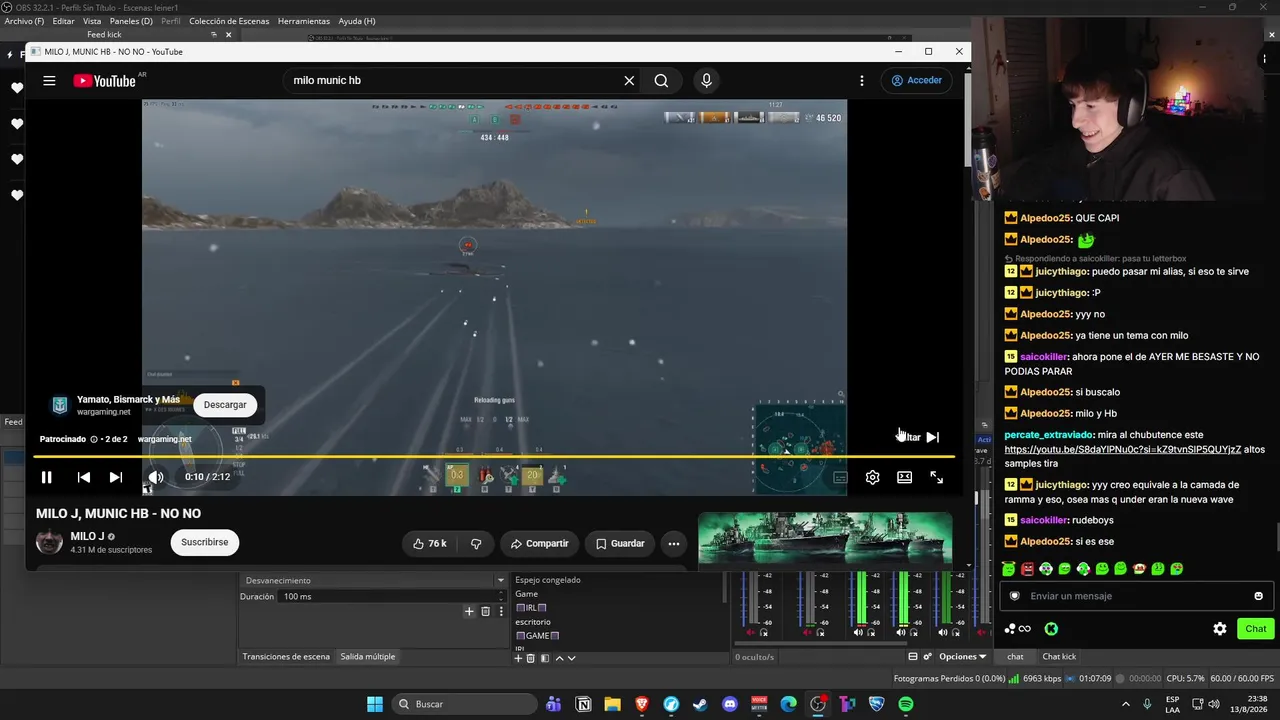Open the chat settings gear

1220,629
